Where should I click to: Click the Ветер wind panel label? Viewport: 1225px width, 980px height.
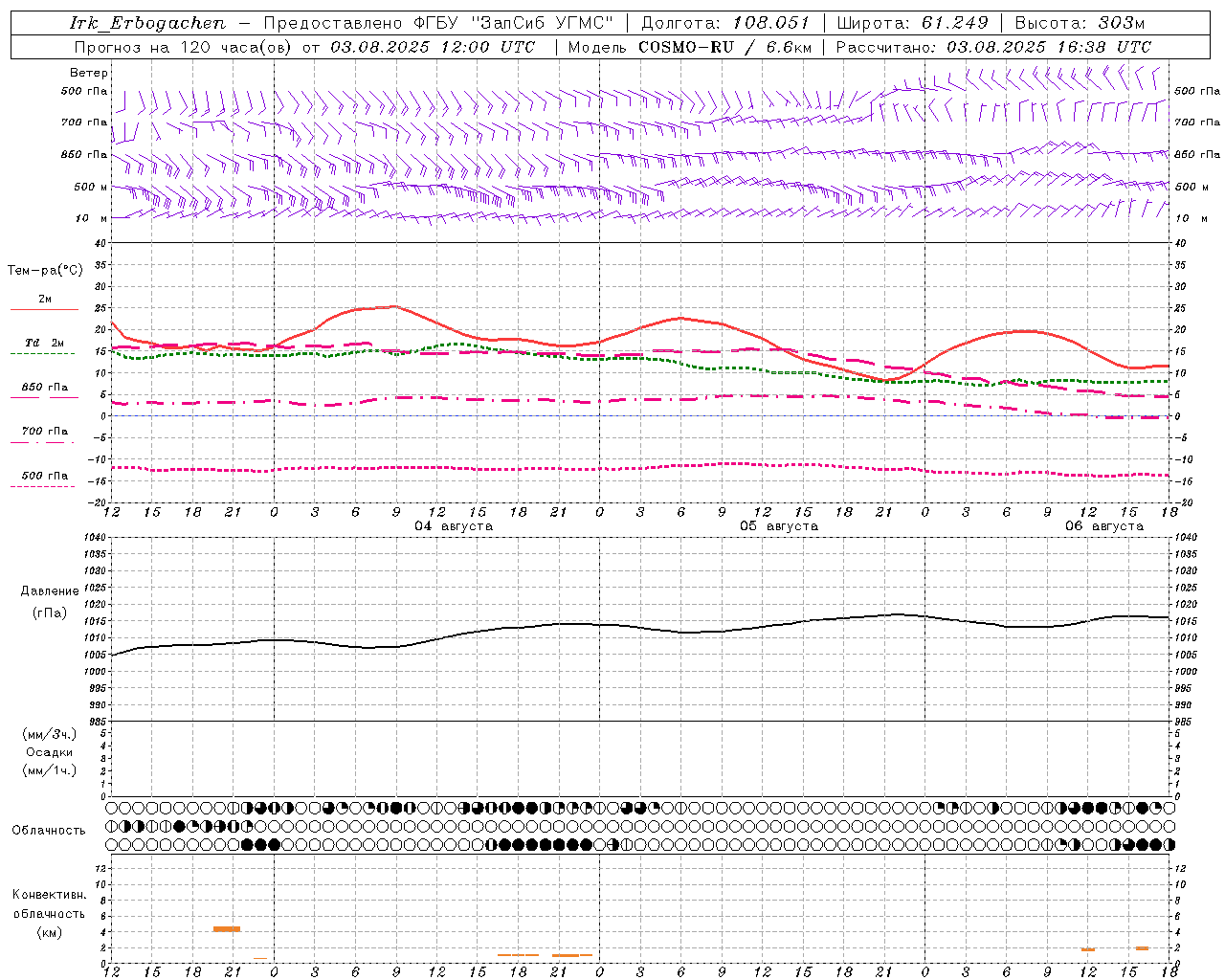pyautogui.click(x=89, y=73)
